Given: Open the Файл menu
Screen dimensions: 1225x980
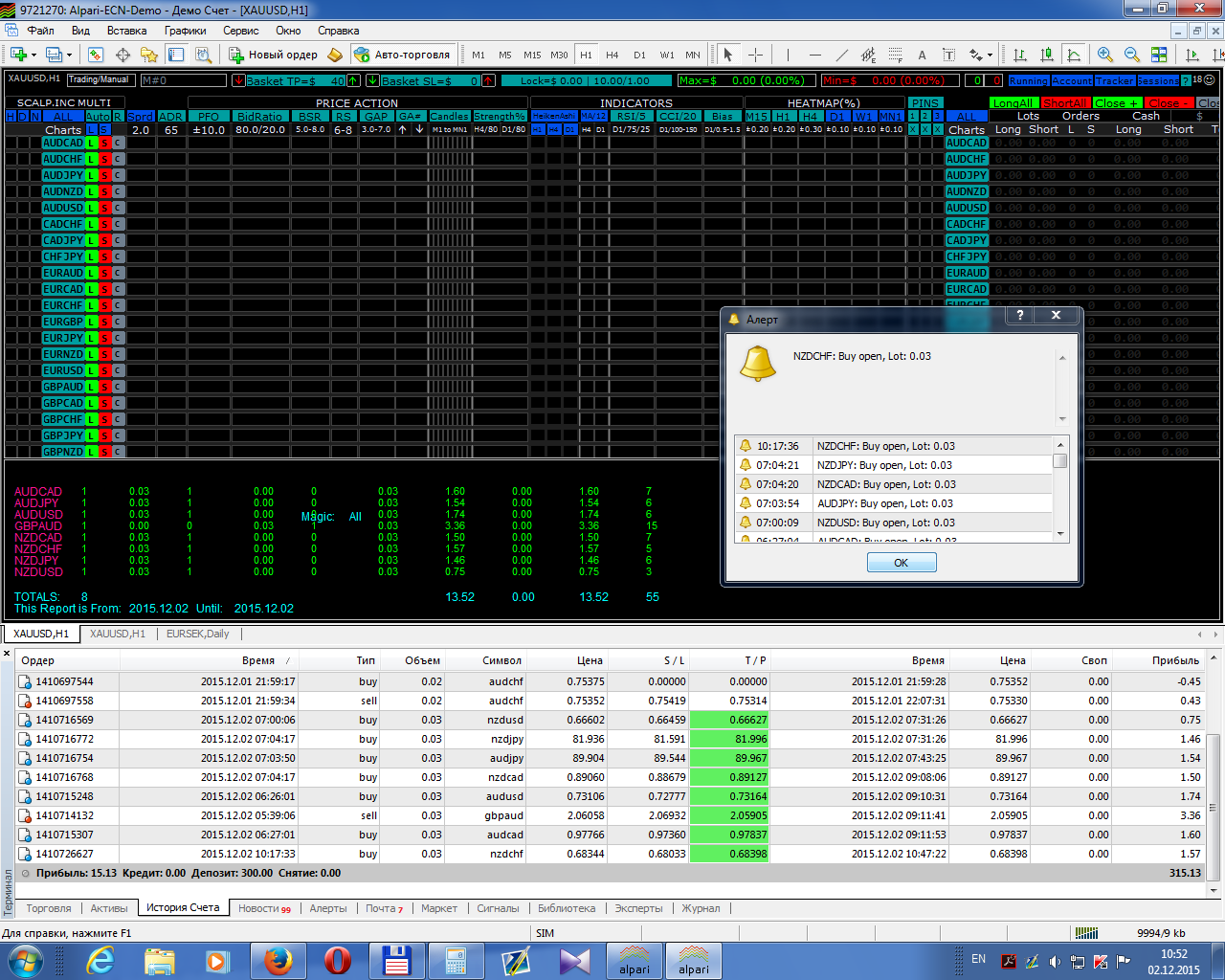Looking at the screenshot, I should pos(41,31).
